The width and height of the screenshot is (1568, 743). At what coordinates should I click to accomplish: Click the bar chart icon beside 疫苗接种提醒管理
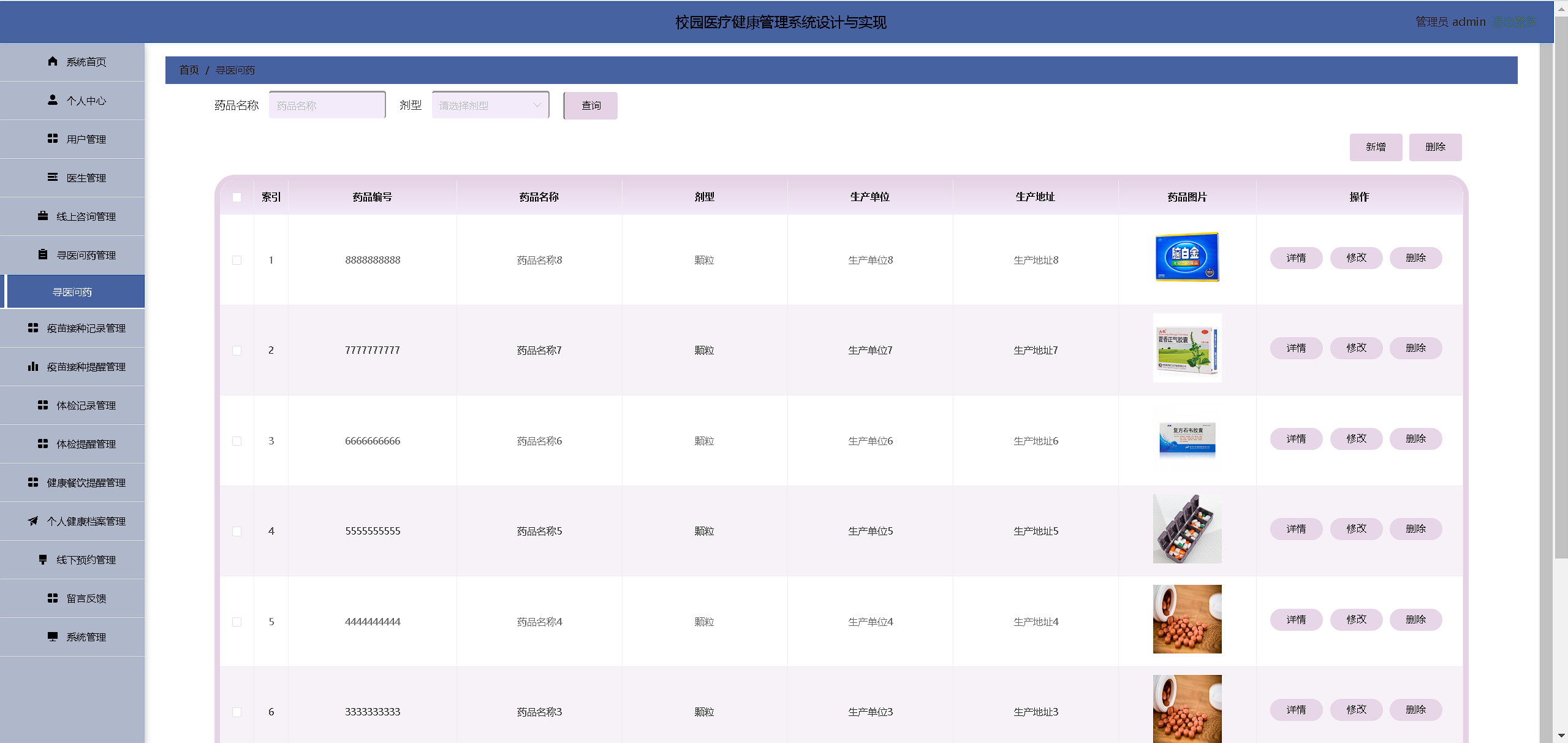[x=33, y=367]
